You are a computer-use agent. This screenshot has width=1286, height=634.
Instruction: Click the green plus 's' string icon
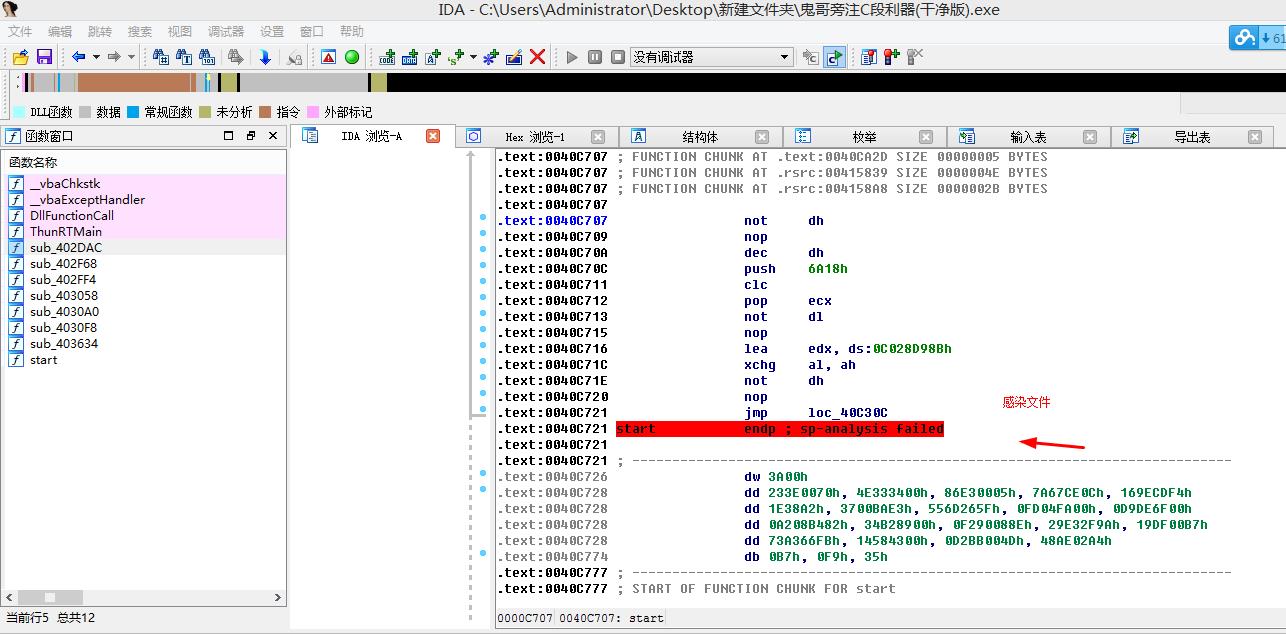(x=457, y=57)
